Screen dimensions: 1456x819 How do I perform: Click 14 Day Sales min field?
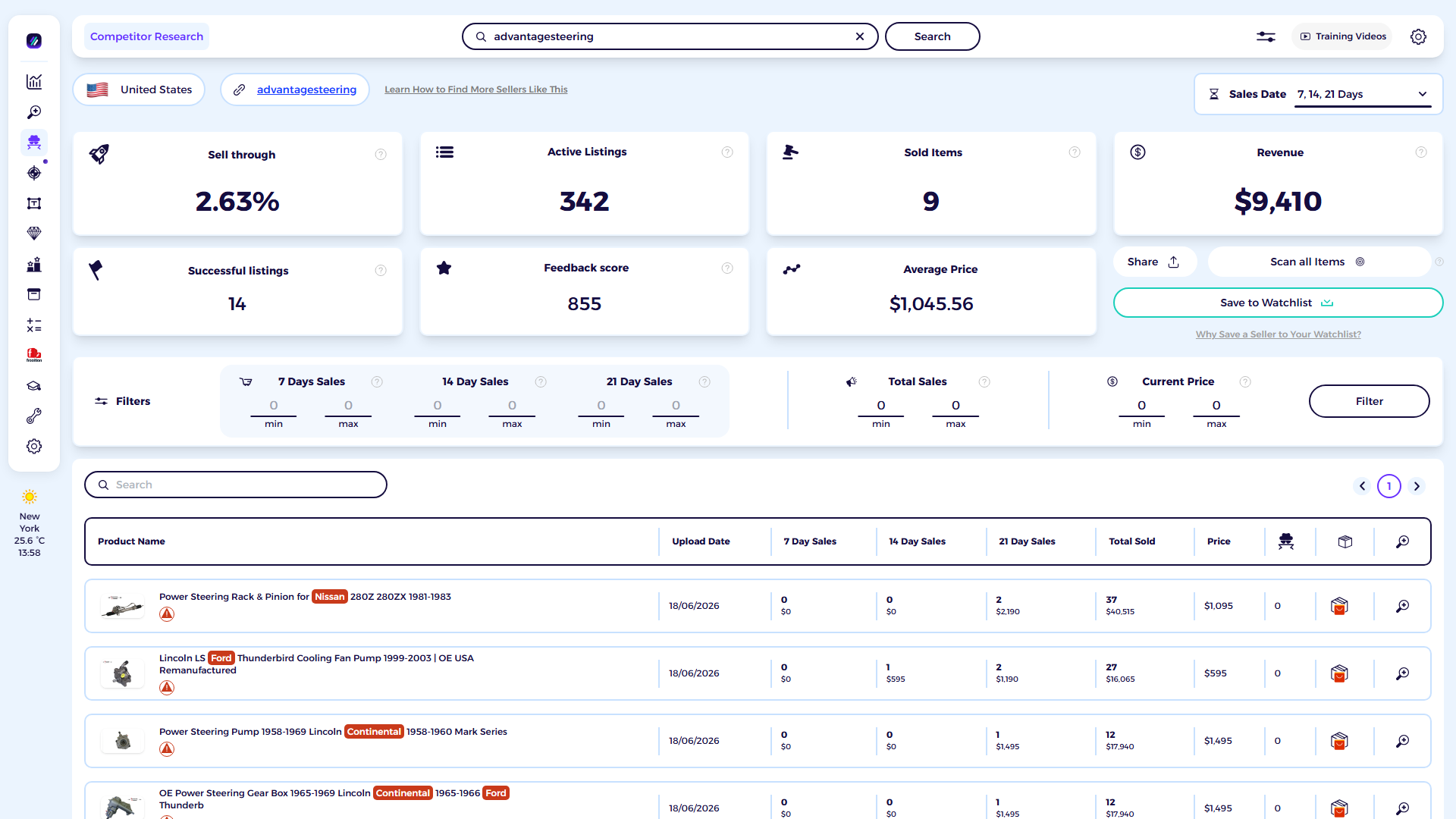pyautogui.click(x=438, y=406)
